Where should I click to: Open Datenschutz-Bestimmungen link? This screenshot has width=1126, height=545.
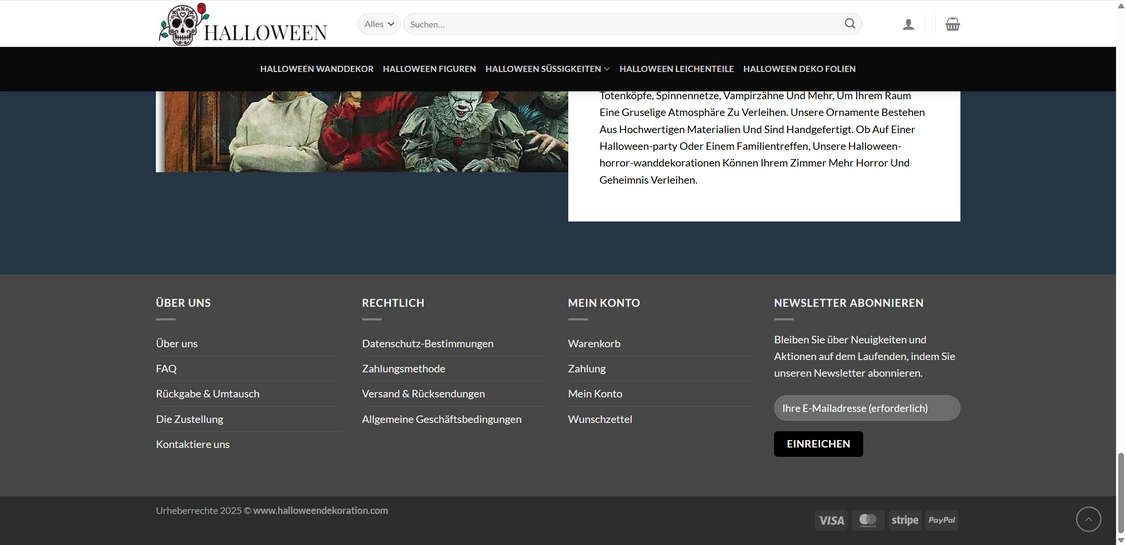[x=428, y=343]
